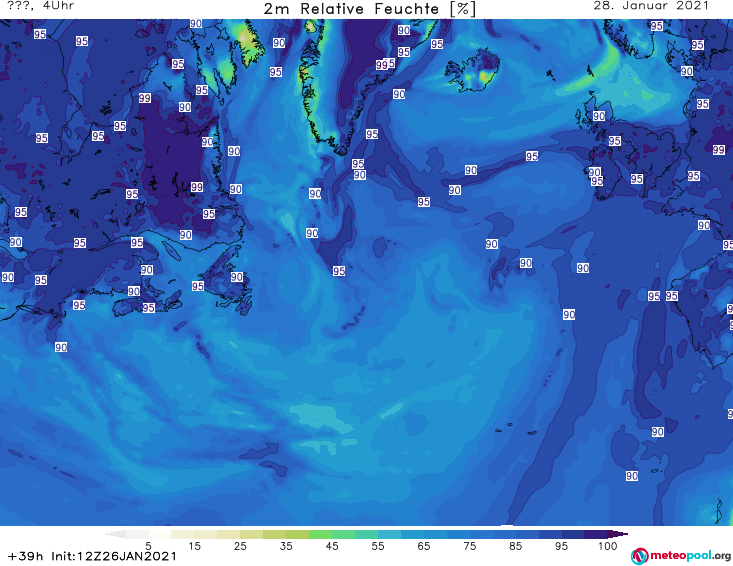Image resolution: width=733 pixels, height=566 pixels.
Task: Click the colorbar tick label "55"
Action: pos(378,546)
